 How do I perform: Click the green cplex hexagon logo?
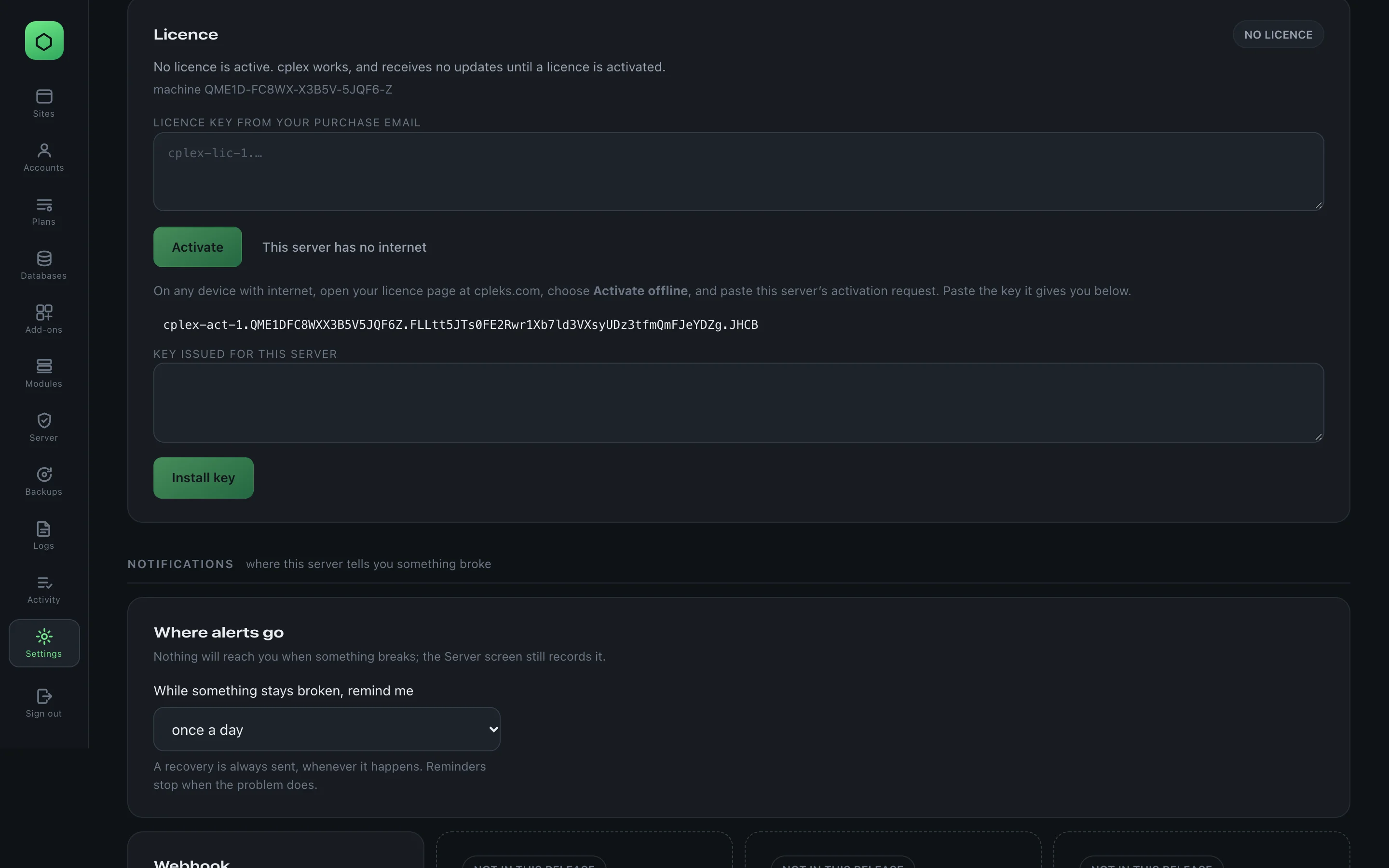pyautogui.click(x=44, y=41)
